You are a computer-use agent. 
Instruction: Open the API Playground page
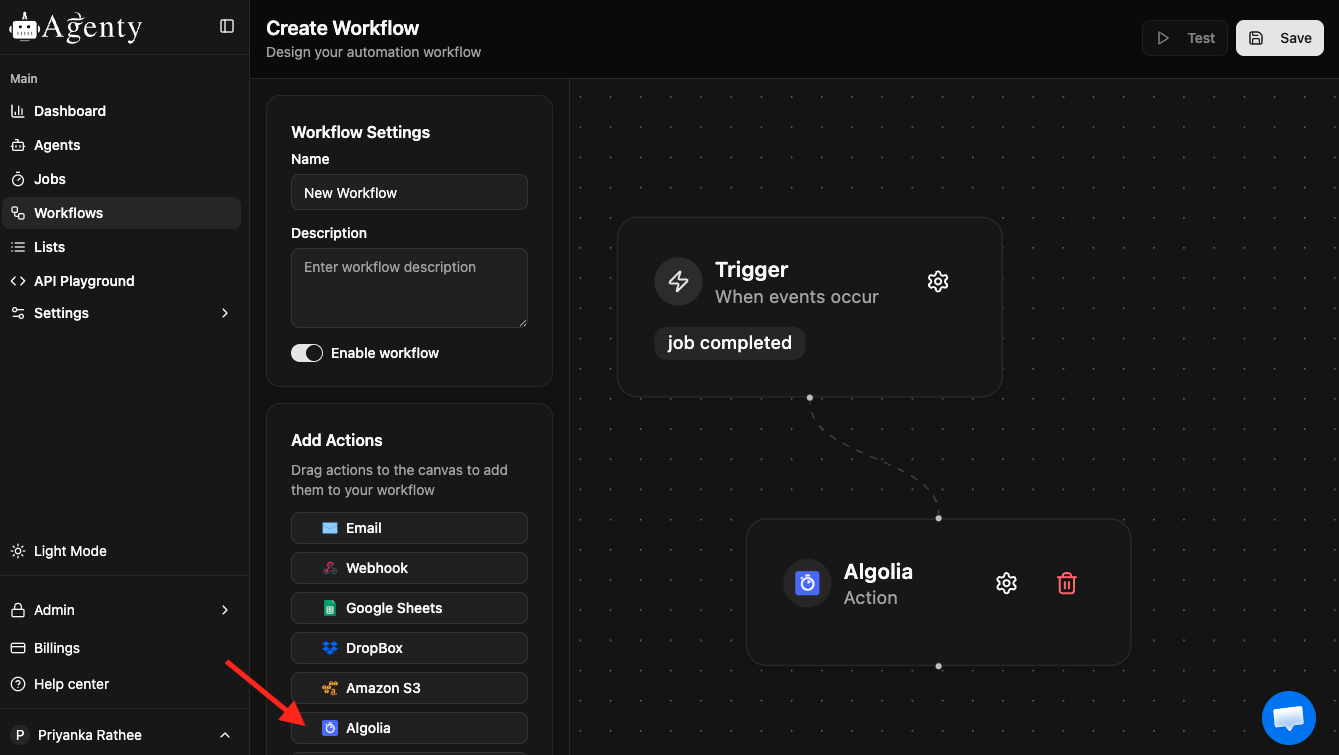[84, 281]
